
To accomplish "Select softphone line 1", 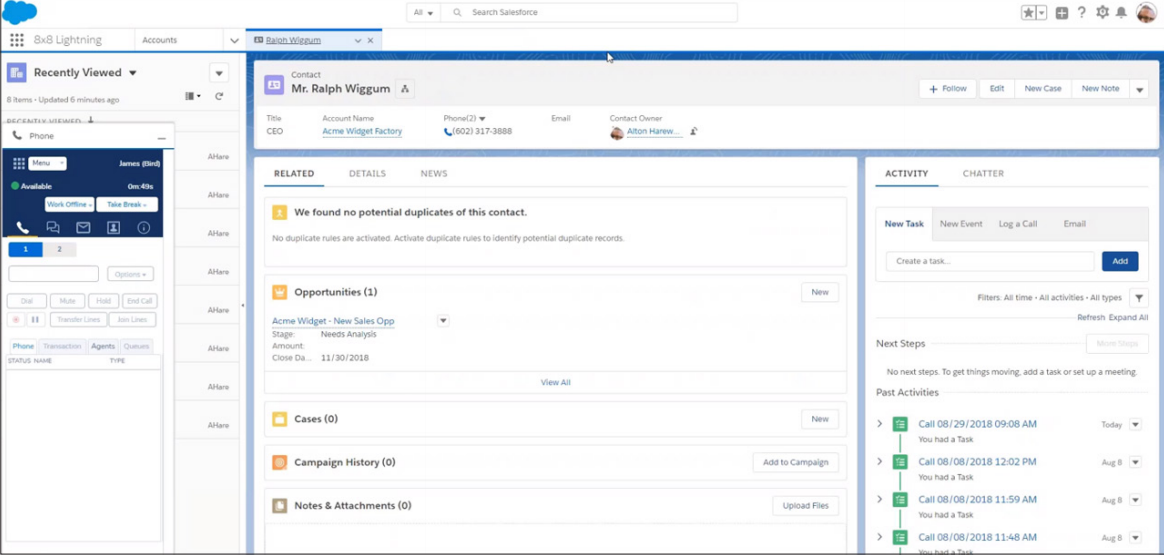I will click(x=26, y=249).
